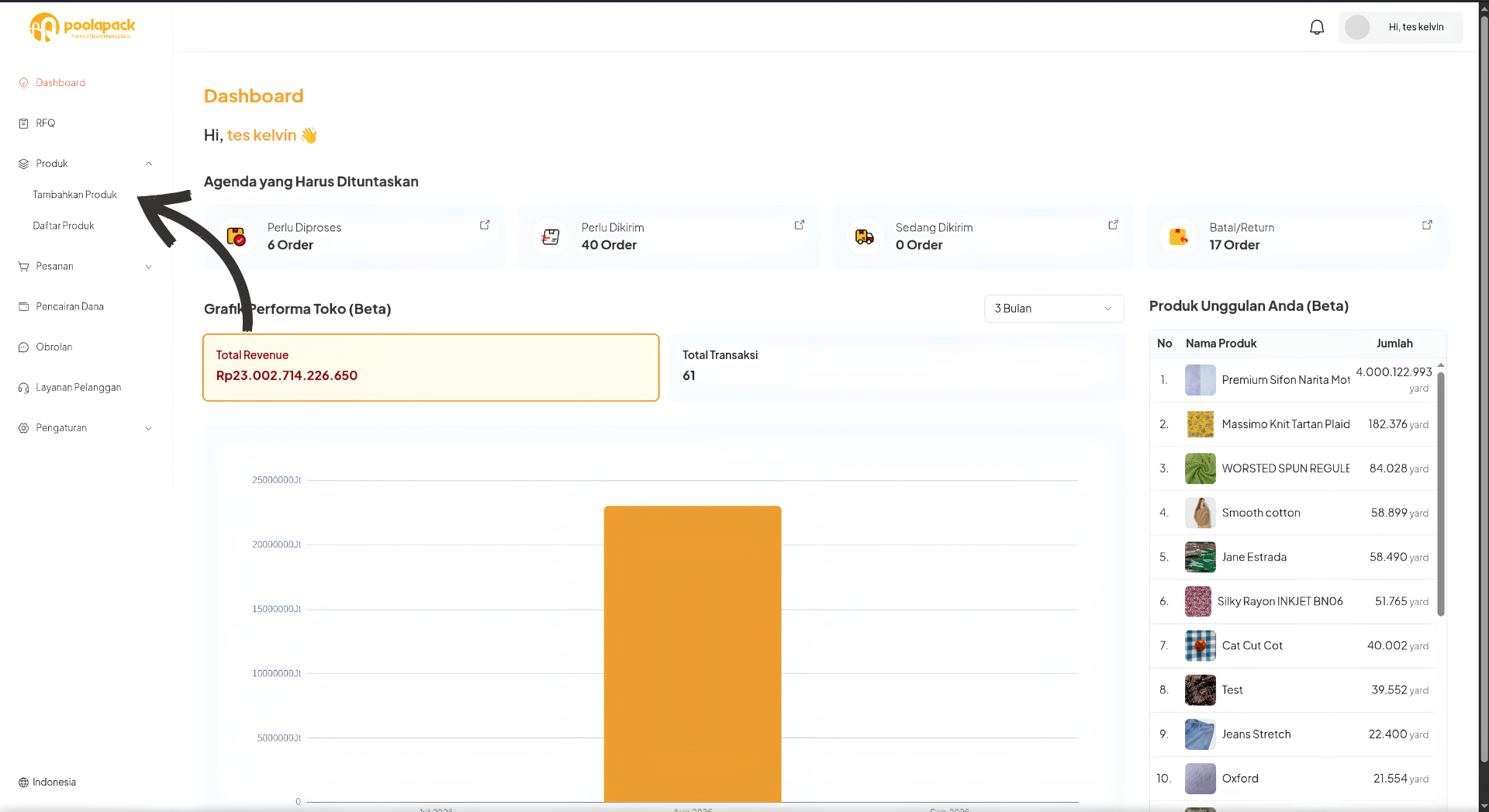Click the Pengaturan gear icon
Screen dimensions: 1489x812
pos(23,428)
